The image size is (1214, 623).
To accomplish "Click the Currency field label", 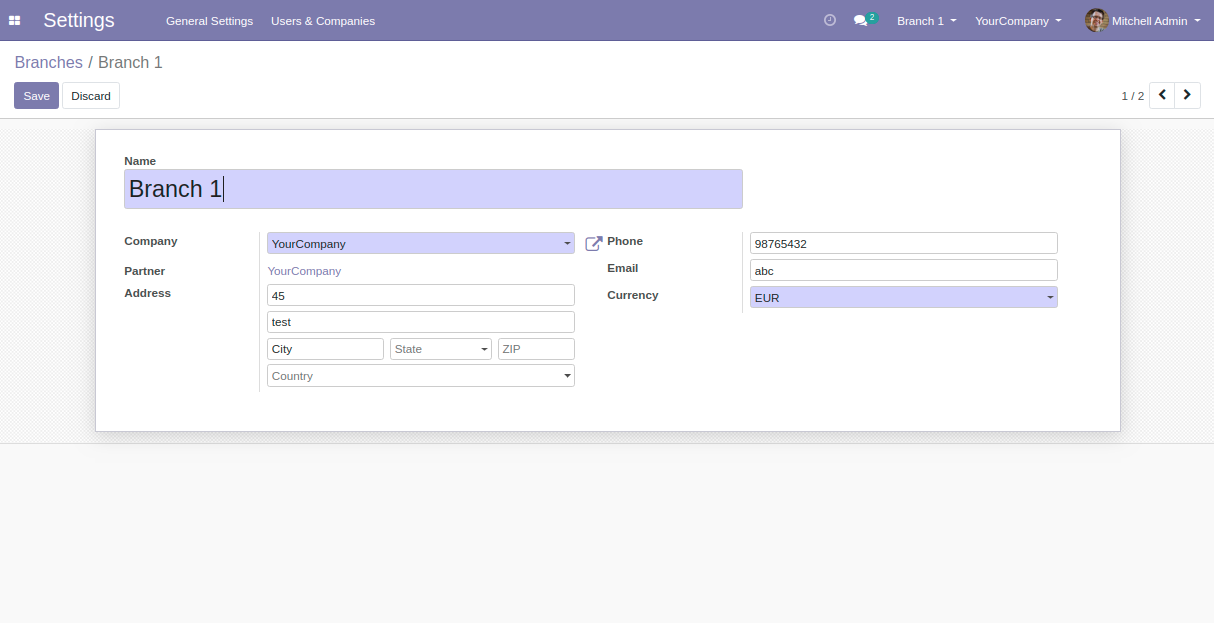I will (633, 295).
